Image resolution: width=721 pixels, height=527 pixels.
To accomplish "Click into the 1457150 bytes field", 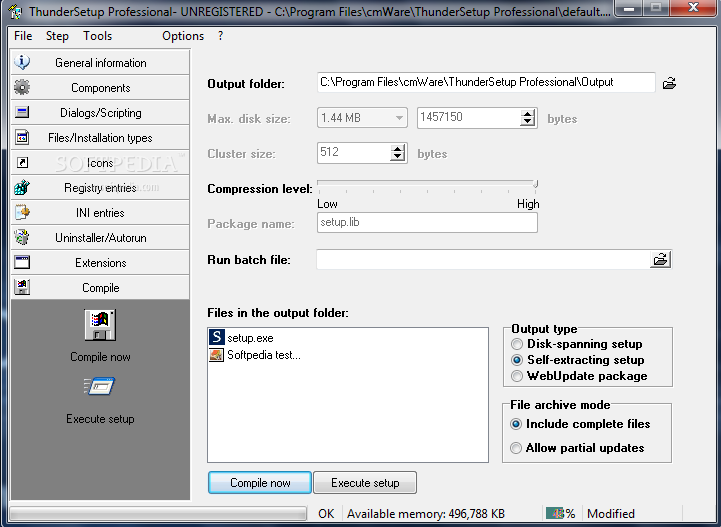I will pos(469,117).
